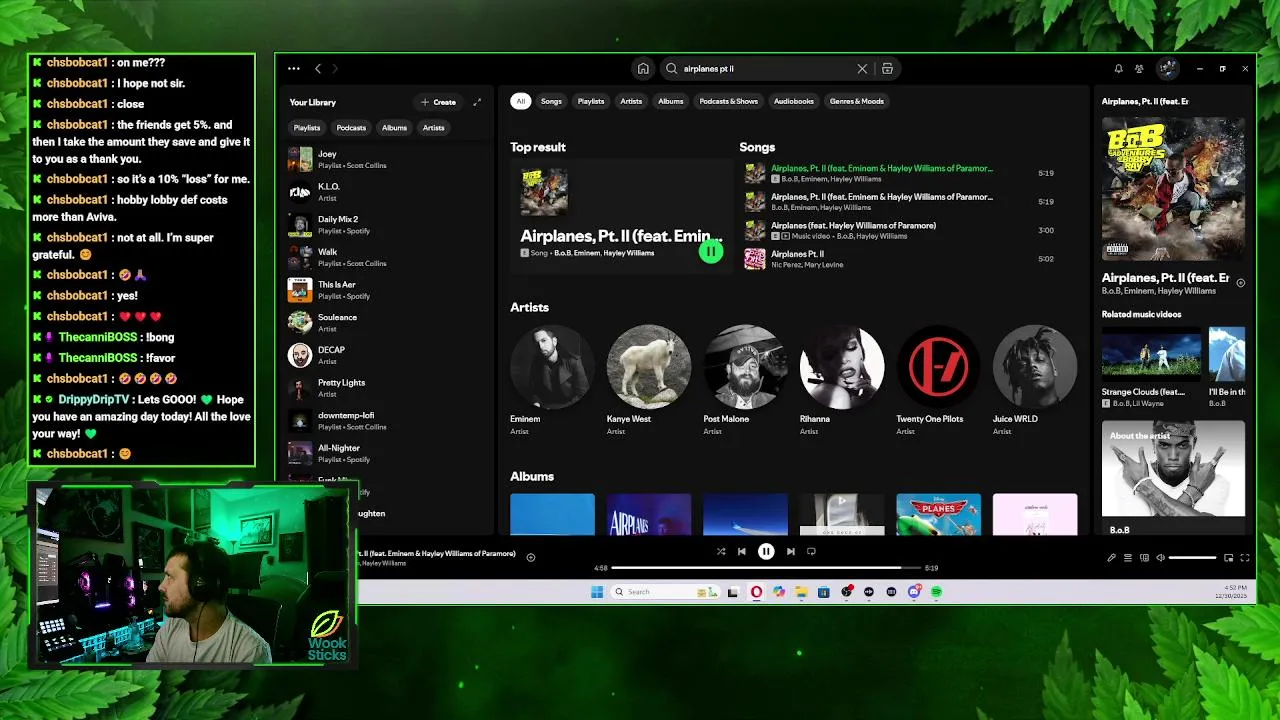Open the top result album art thumbnail

(x=544, y=192)
